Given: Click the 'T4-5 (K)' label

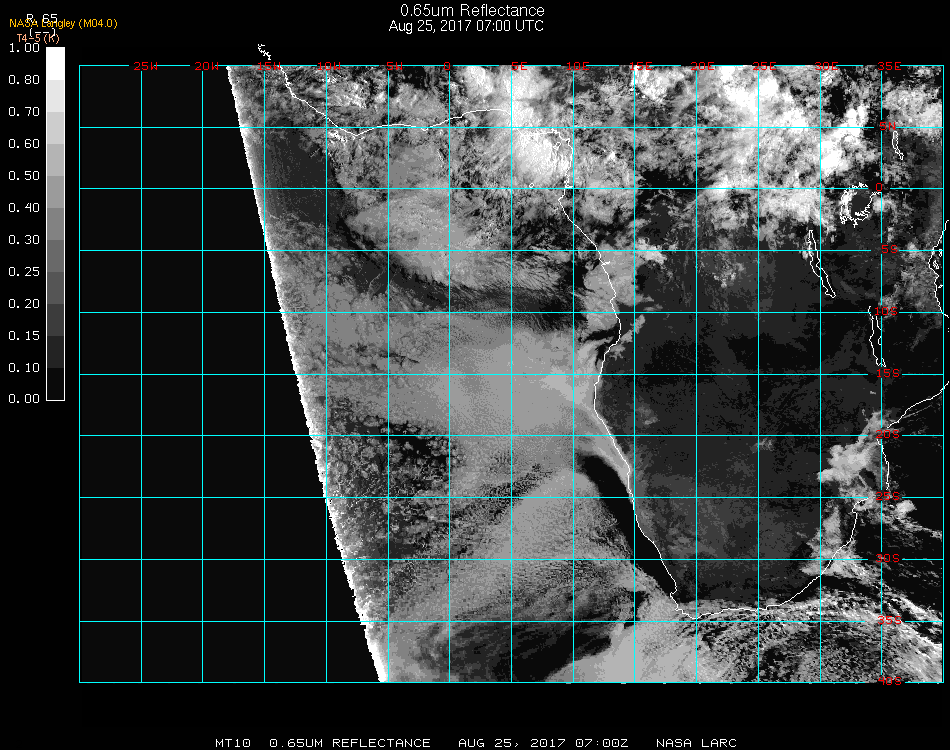Looking at the screenshot, I should (x=38, y=38).
